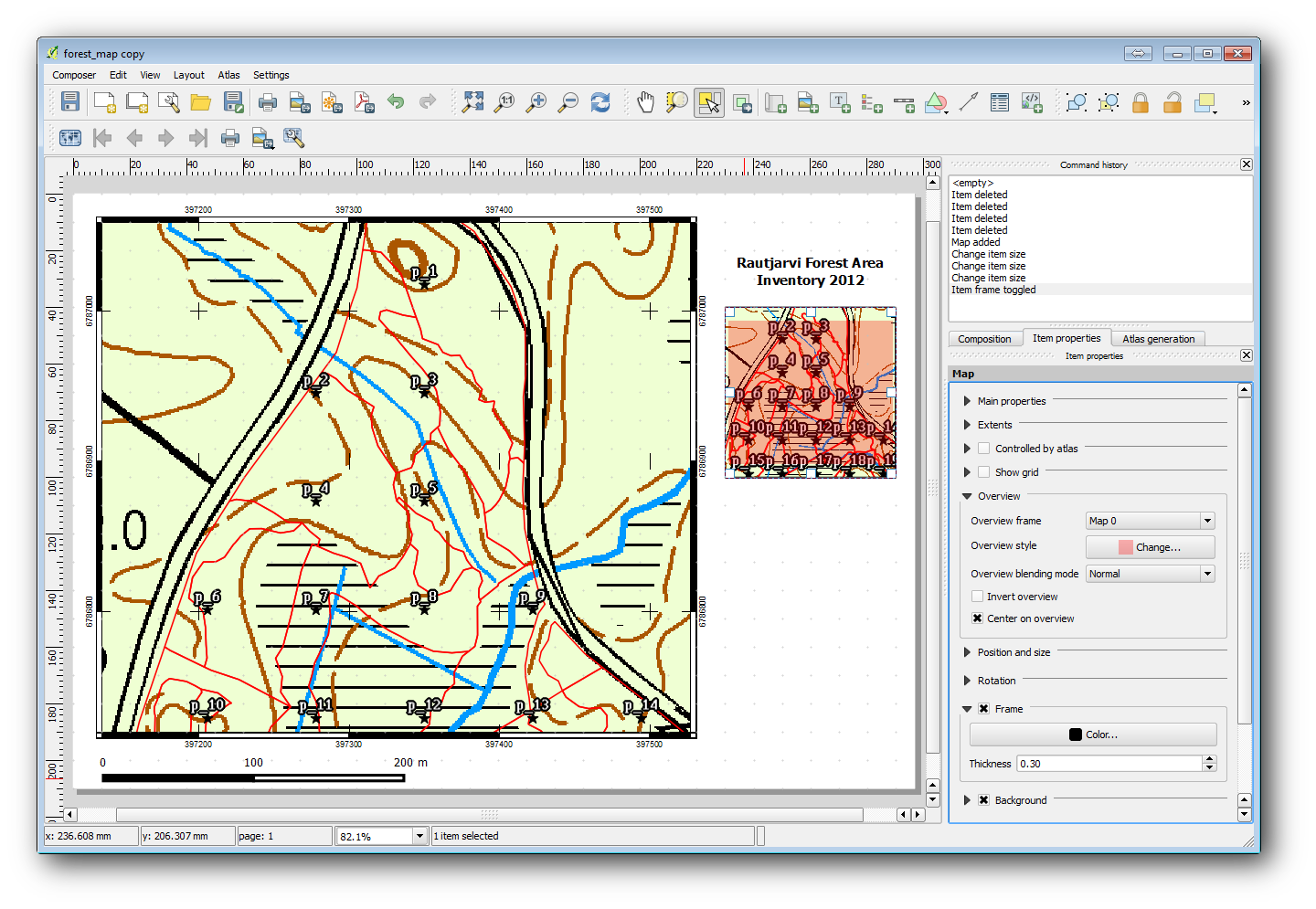The image size is (1316, 909).
Task: Open Overview blending mode dropdown
Action: tap(1150, 574)
